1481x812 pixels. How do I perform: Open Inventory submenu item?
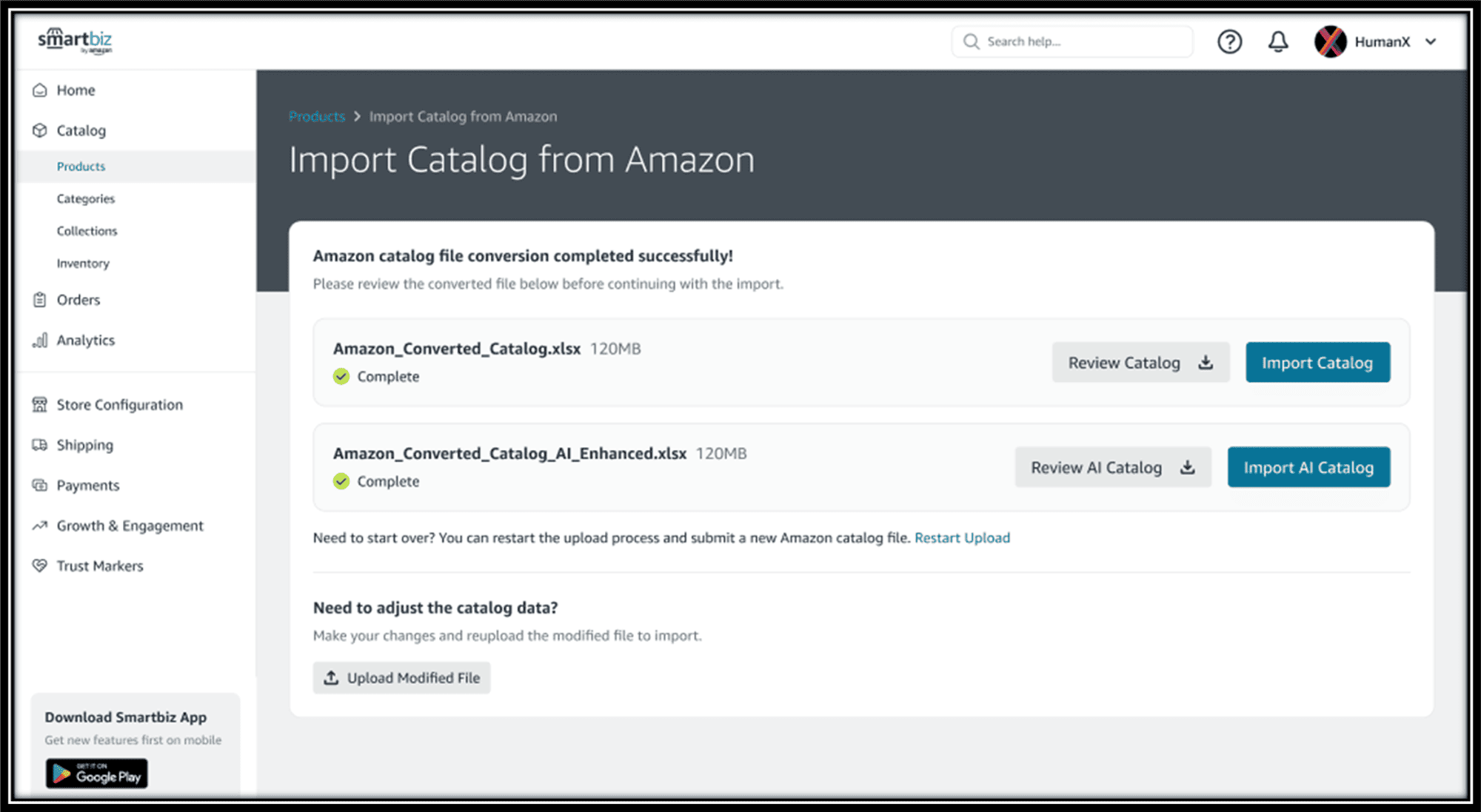pos(83,264)
